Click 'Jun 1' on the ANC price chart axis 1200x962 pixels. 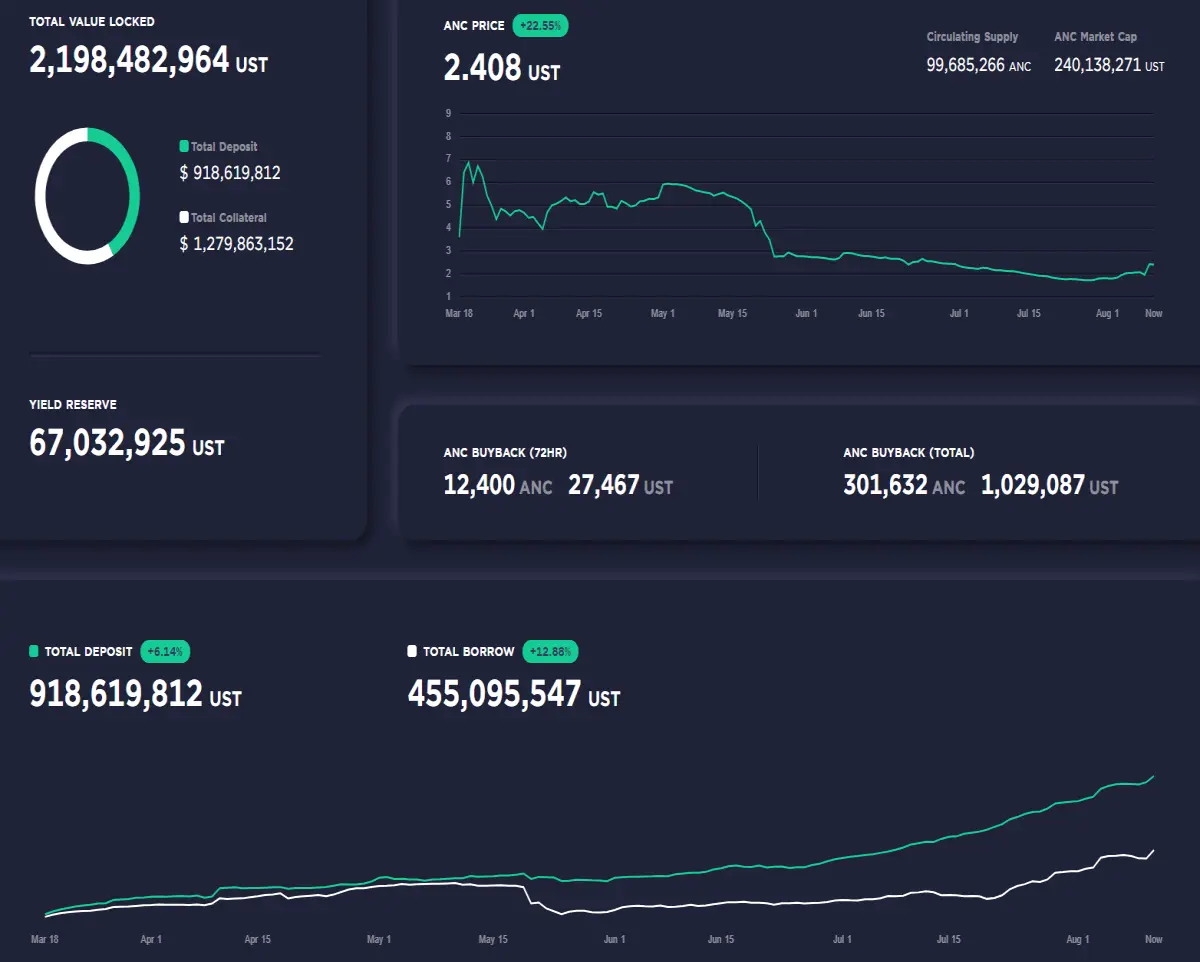806,313
